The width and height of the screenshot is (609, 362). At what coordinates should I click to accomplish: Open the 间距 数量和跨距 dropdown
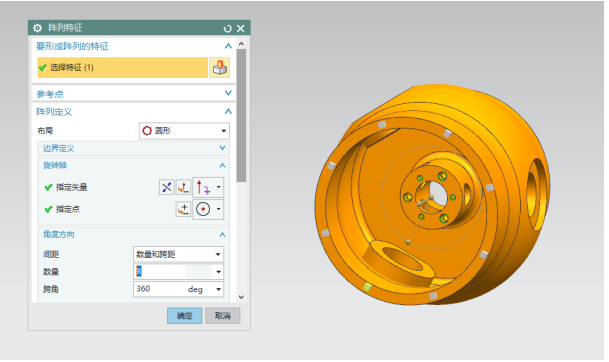(x=178, y=254)
